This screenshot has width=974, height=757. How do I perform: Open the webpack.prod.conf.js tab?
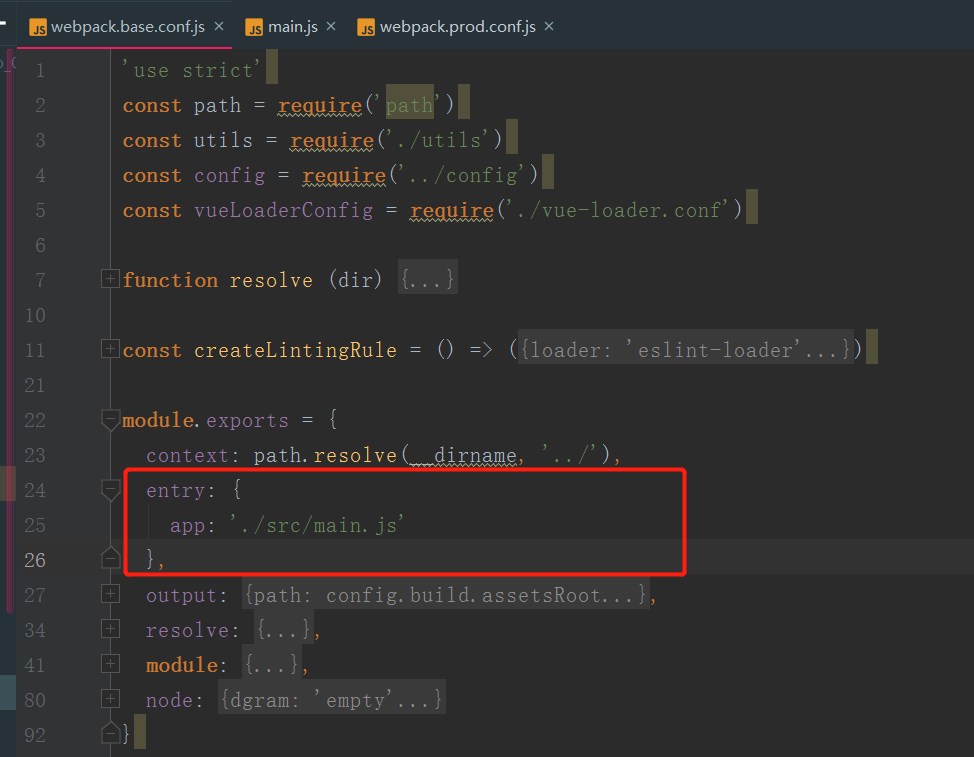point(458,27)
